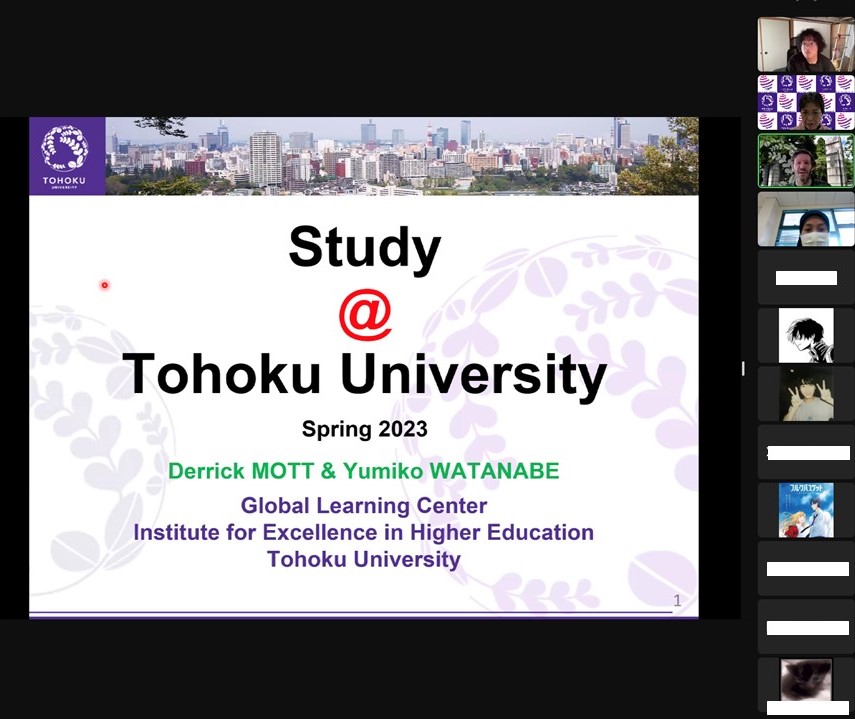
Task: Click "Institute for Excellence in Higher Education" text
Action: pos(364,532)
